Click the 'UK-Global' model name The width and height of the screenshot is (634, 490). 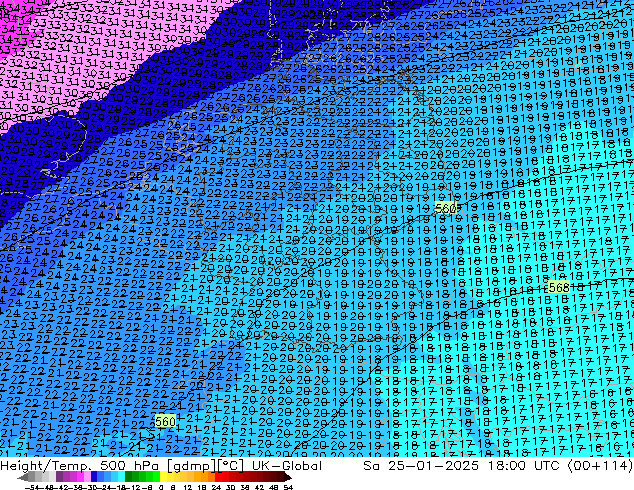pyautogui.click(x=290, y=466)
